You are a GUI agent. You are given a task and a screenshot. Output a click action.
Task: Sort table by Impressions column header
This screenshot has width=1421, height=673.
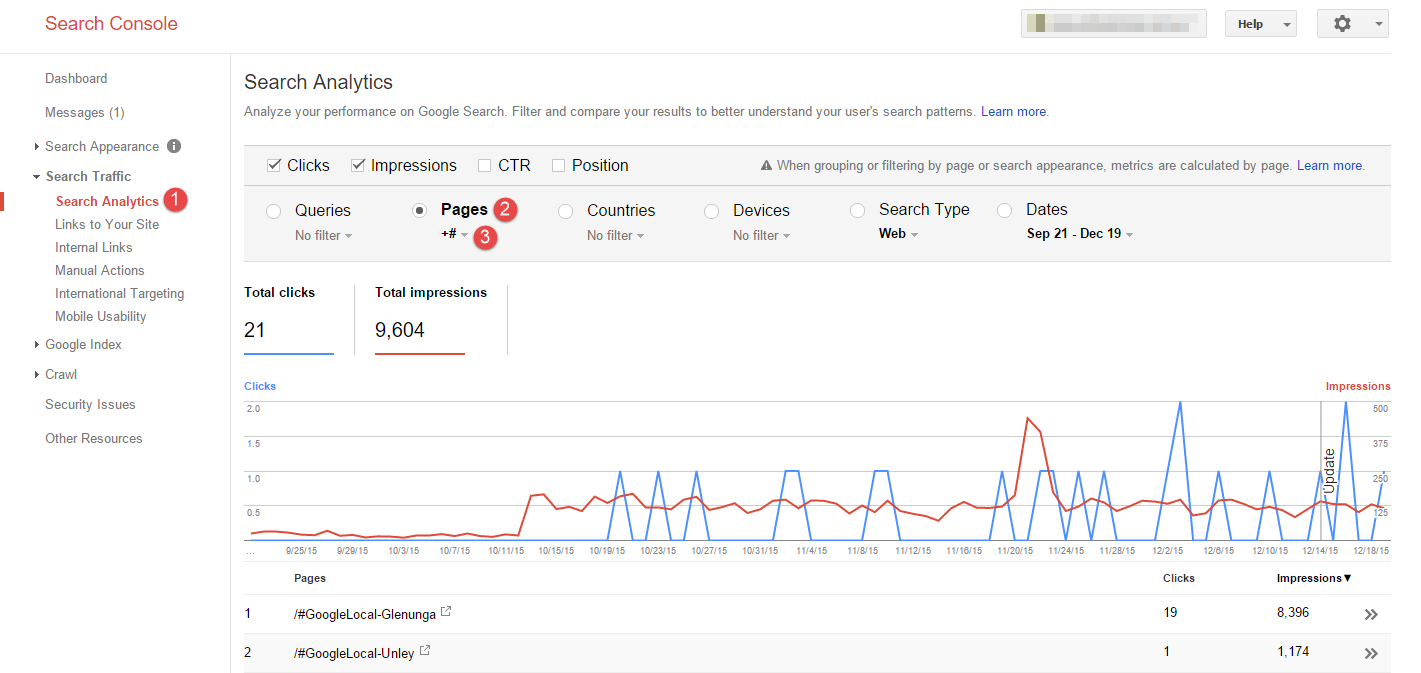point(1314,578)
